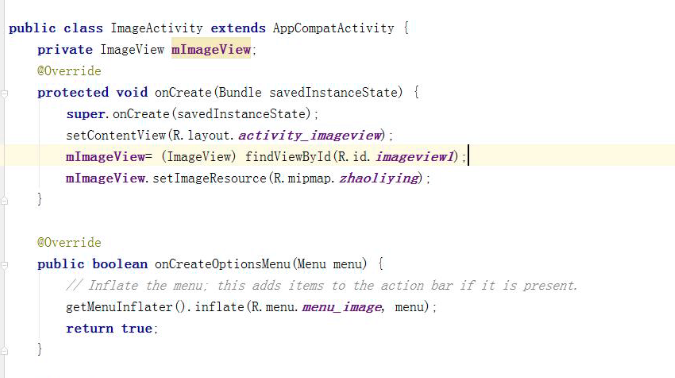Click the boolean keyword
The image size is (675, 378).
click(120, 264)
